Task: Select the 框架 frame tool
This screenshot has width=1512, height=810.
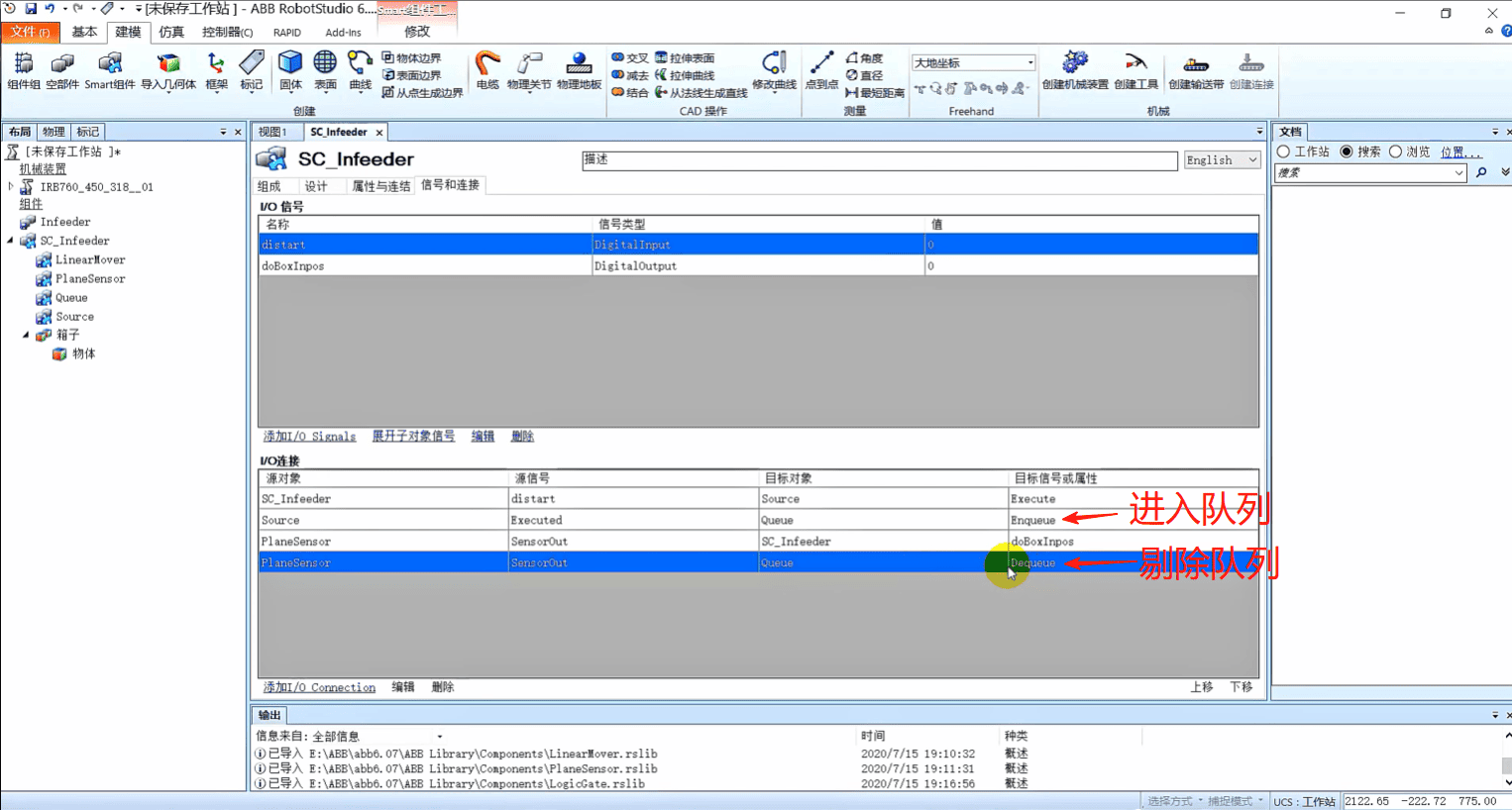Action: tap(216, 71)
